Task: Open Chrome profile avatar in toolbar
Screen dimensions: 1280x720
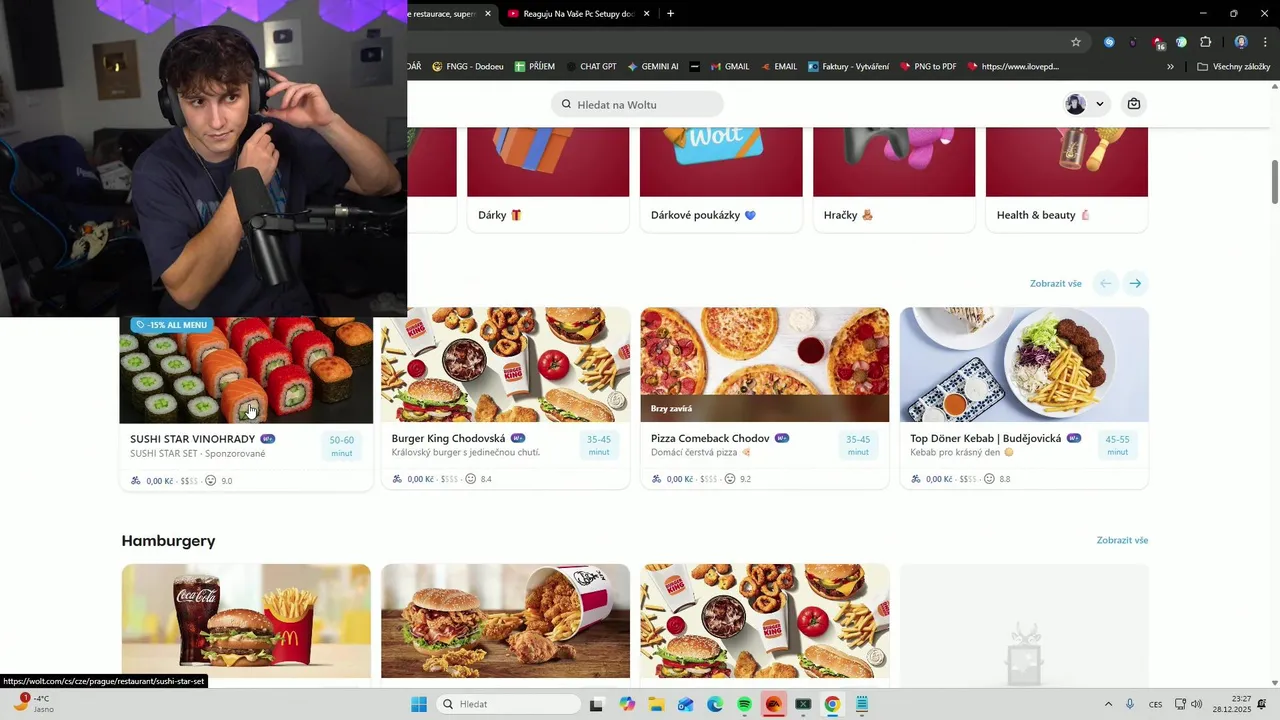Action: [x=1241, y=42]
